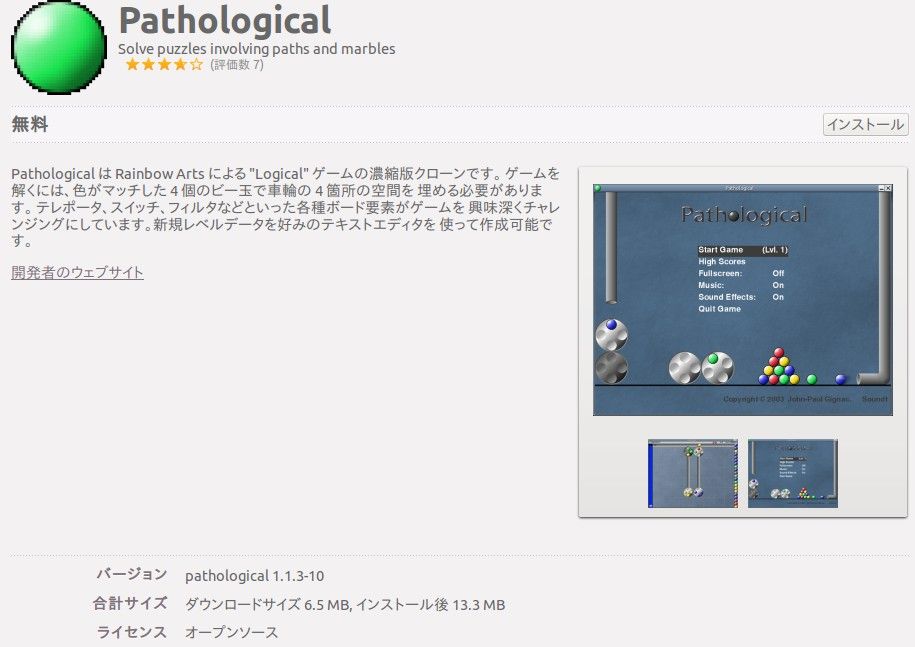Click the green marble Pathological app icon
The image size is (915, 647).
(x=59, y=47)
